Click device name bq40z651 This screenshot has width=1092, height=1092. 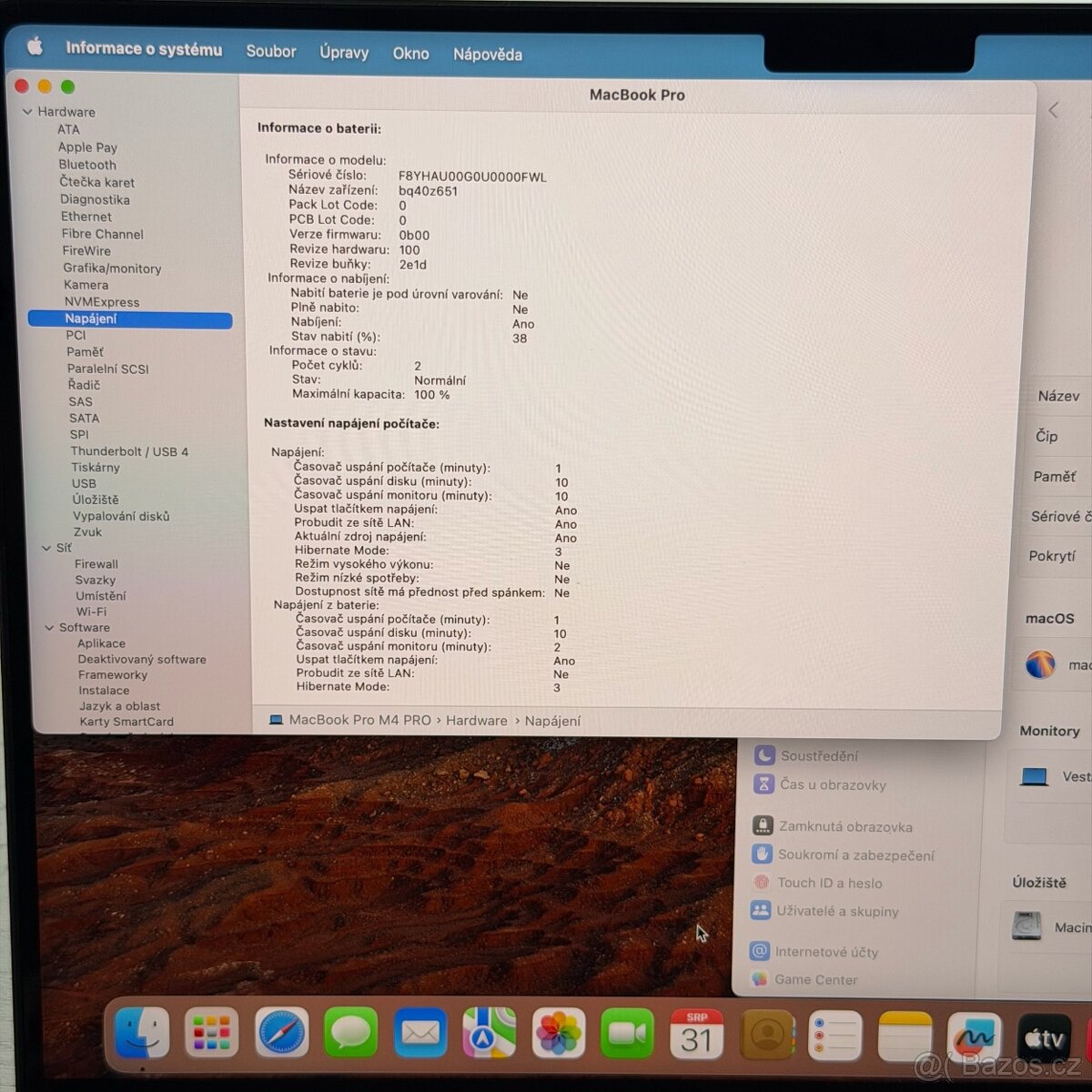(429, 191)
